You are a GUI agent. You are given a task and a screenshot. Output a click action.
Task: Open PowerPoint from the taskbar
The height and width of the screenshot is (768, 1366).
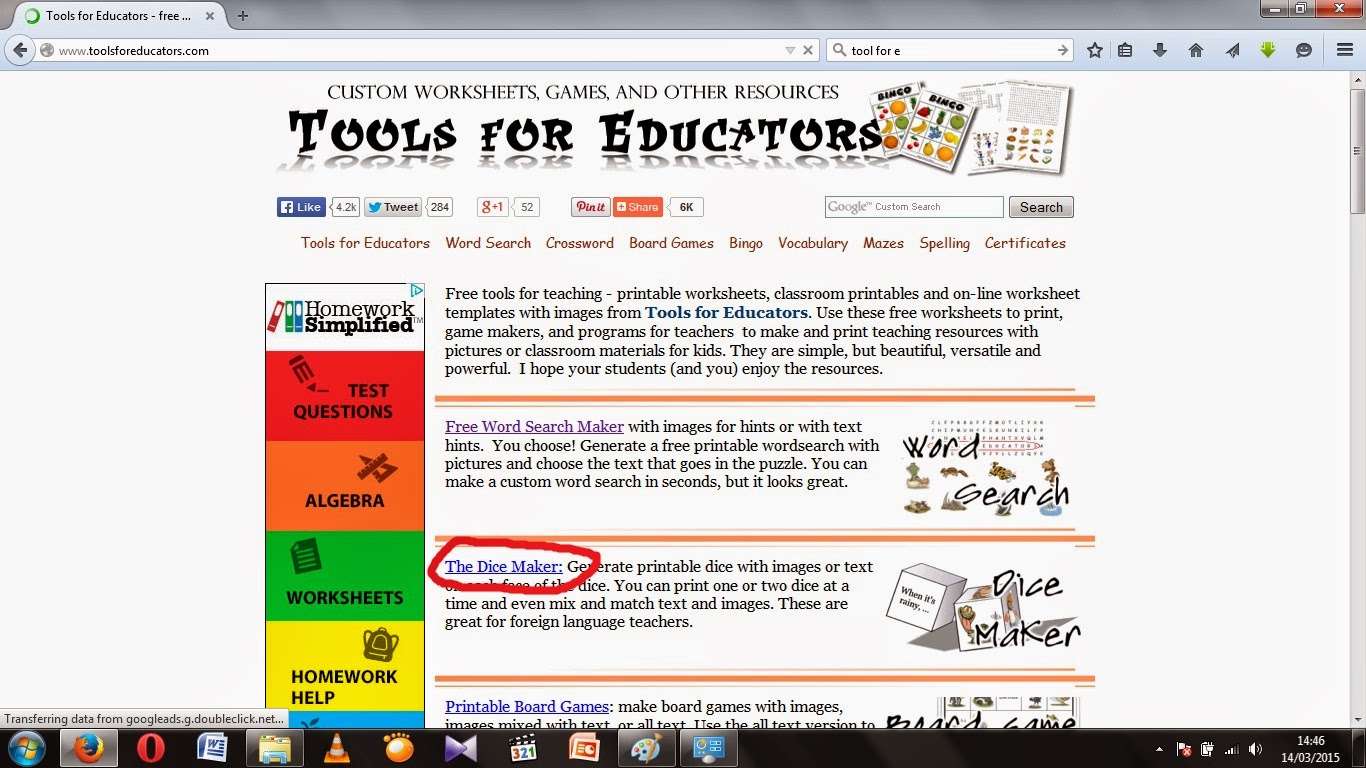(x=584, y=748)
